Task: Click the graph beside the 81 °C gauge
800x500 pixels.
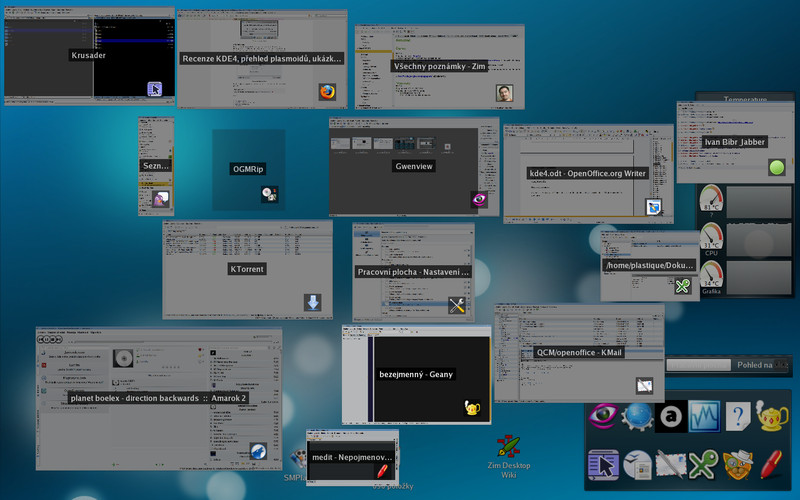Action: pyautogui.click(x=758, y=203)
